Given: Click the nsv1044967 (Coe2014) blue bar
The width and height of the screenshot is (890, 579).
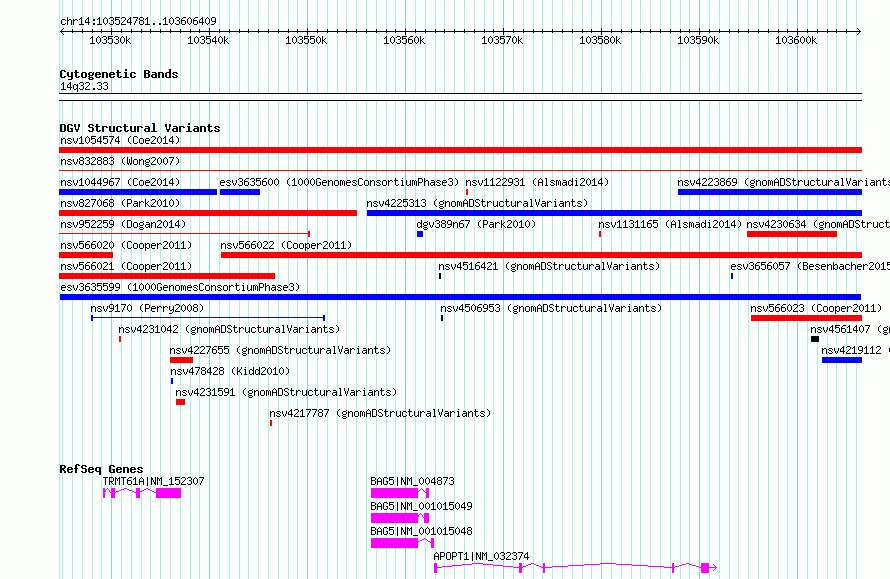Looking at the screenshot, I should point(138,192).
